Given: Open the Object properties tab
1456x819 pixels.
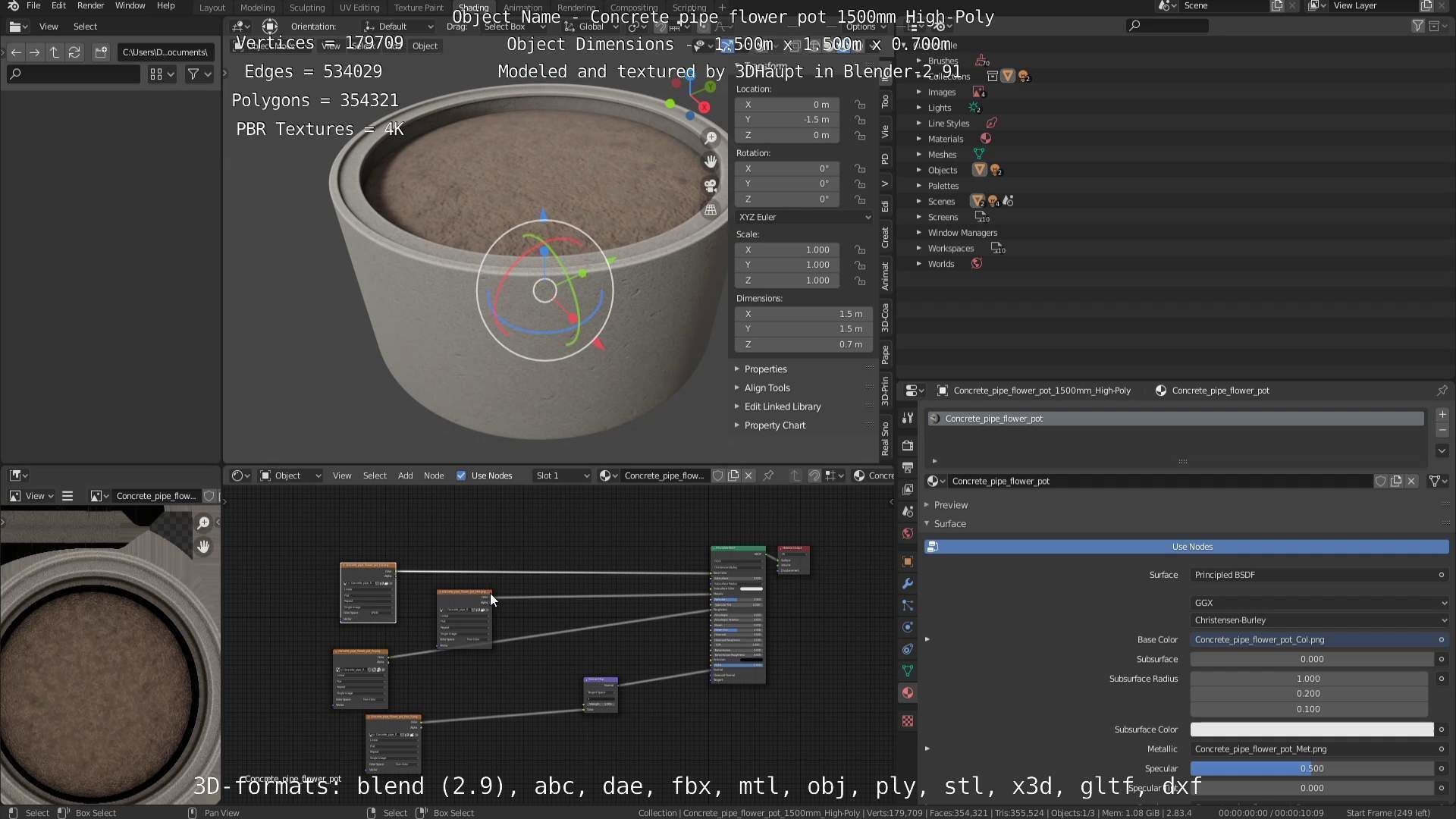Looking at the screenshot, I should point(908,561).
